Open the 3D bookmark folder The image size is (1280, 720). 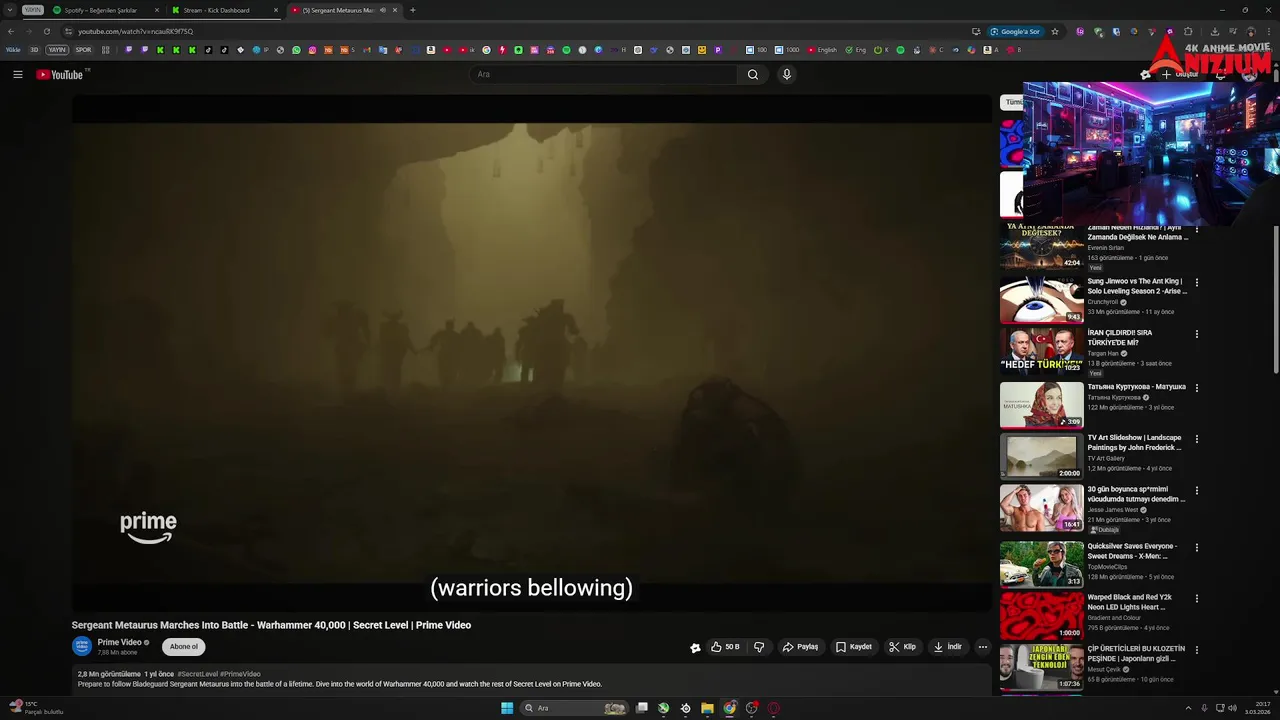34,50
